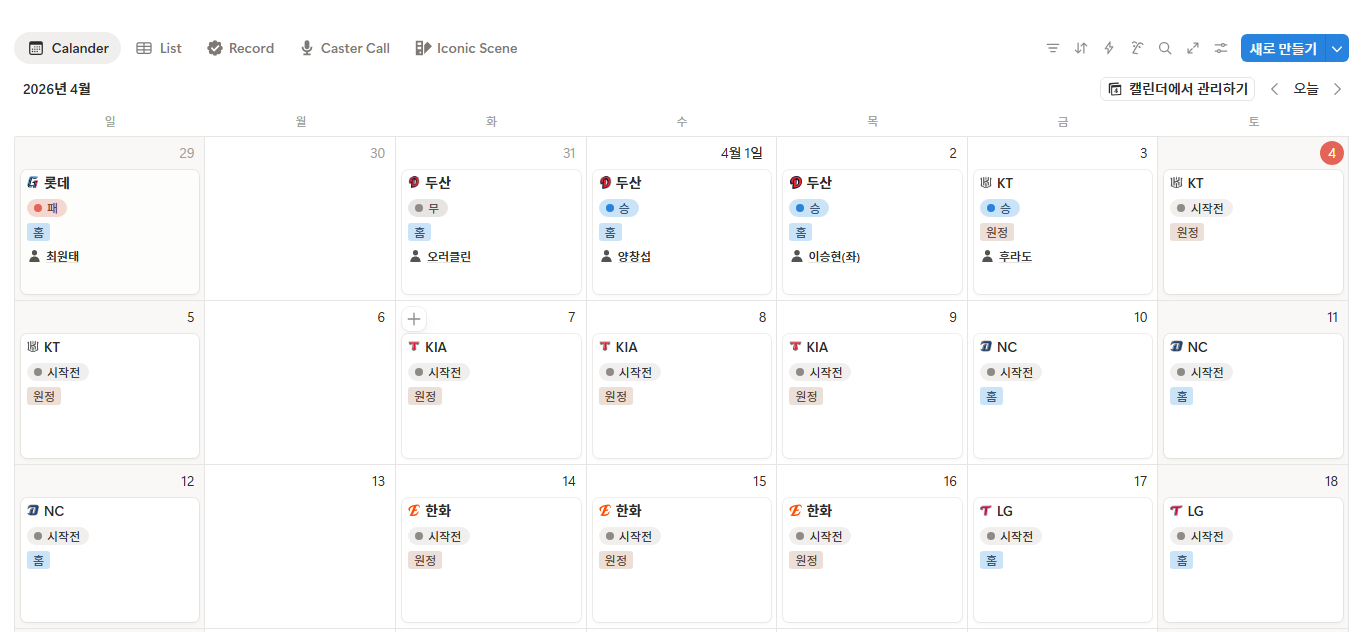Switch to the Record tab
The image size is (1361, 632).
[240, 48]
